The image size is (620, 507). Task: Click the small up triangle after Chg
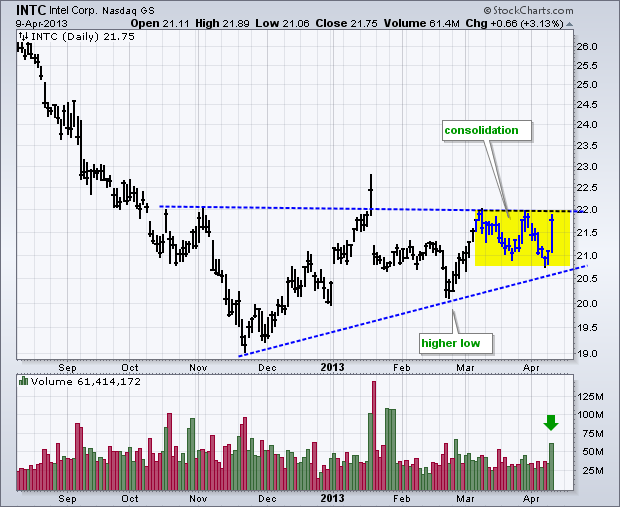(569, 24)
